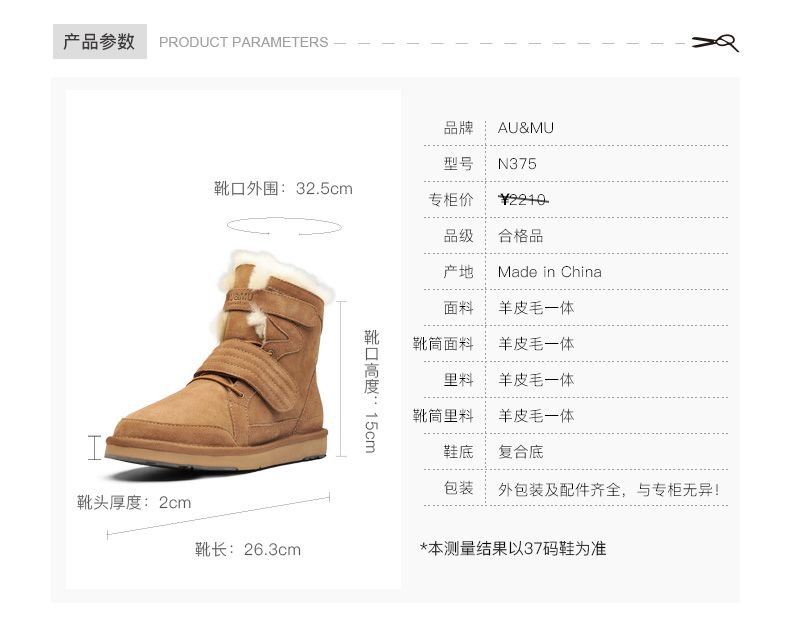Click the 靴筒面料 row label
This screenshot has width=790, height=620.
pyautogui.click(x=443, y=344)
